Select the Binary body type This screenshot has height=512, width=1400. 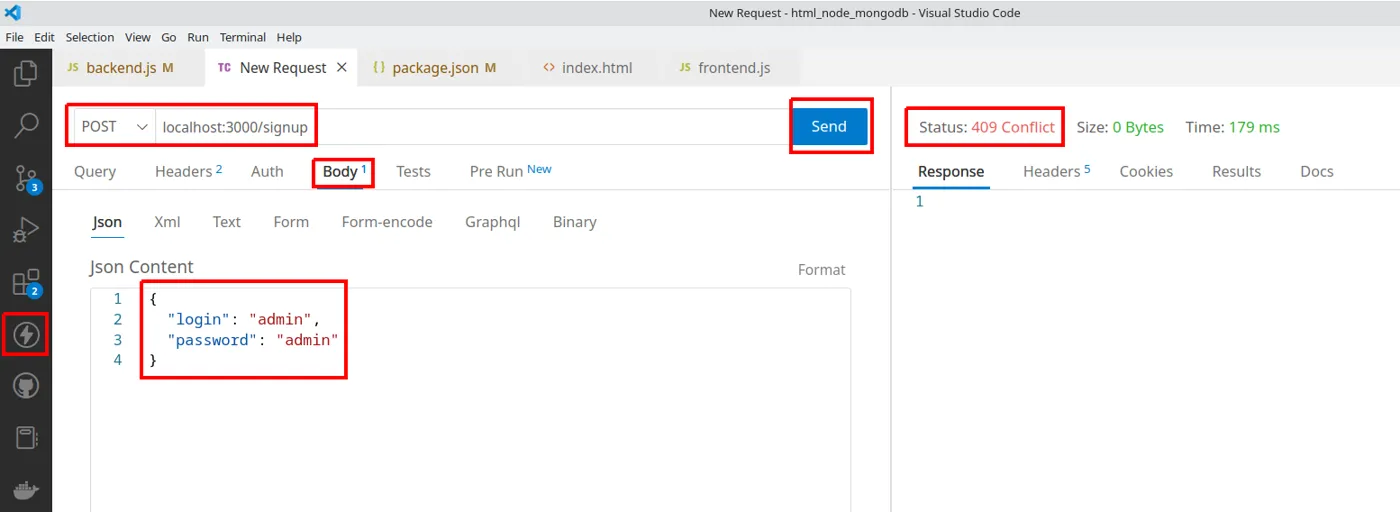coord(574,222)
